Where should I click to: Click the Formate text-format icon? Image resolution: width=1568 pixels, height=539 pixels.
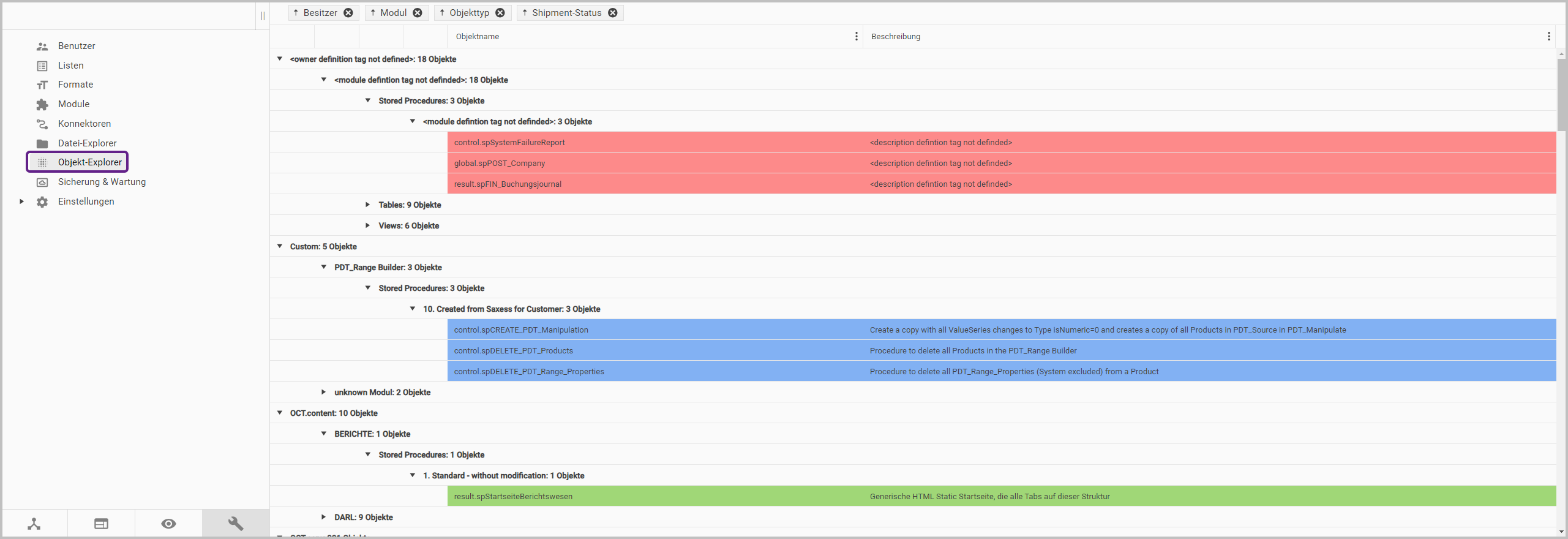[42, 85]
